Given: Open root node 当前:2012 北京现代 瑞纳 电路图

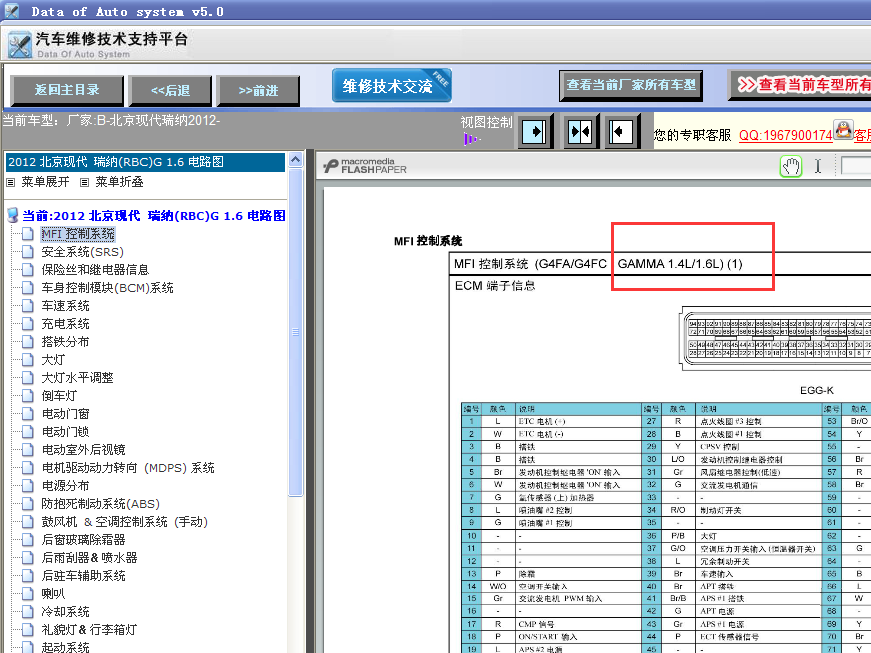Looking at the screenshot, I should point(154,216).
